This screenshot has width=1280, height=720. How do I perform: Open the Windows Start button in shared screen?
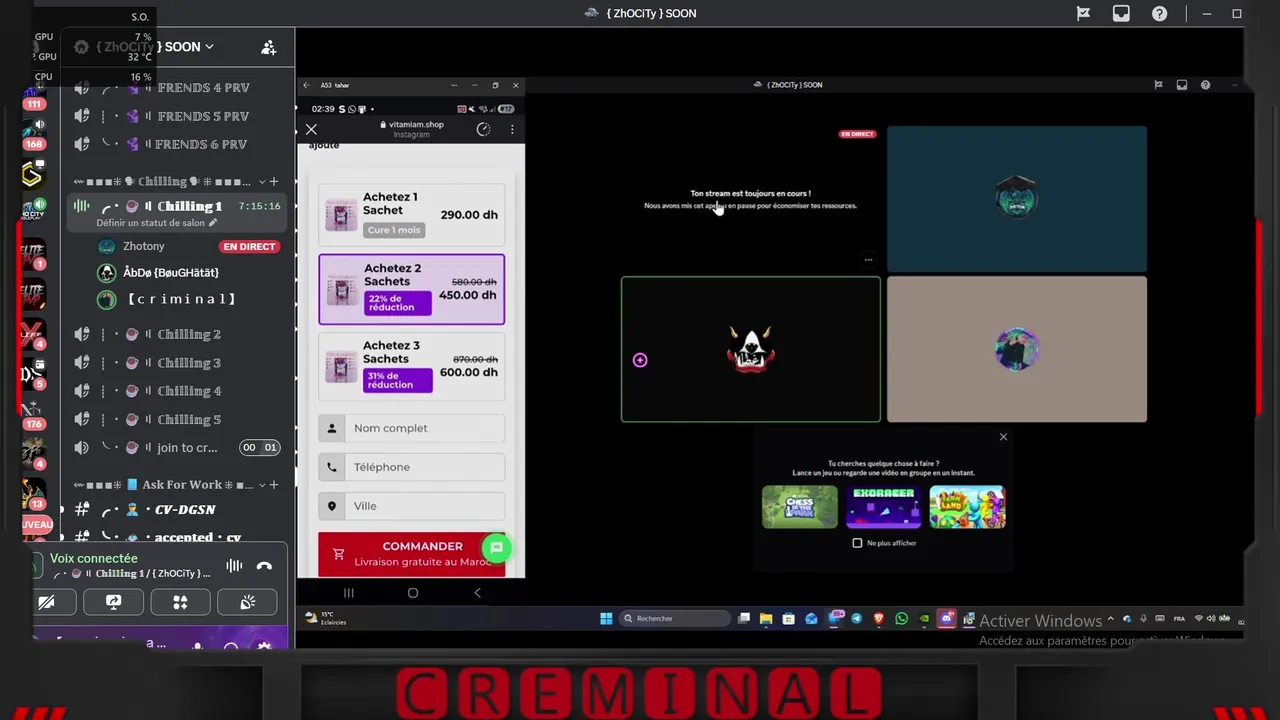point(606,619)
